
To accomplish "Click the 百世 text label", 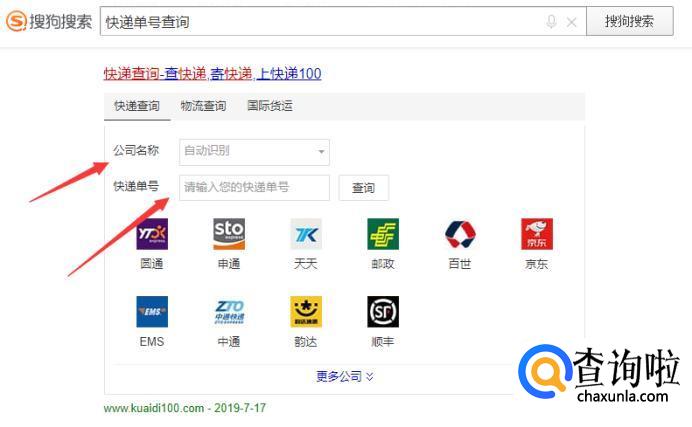I will point(460,264).
